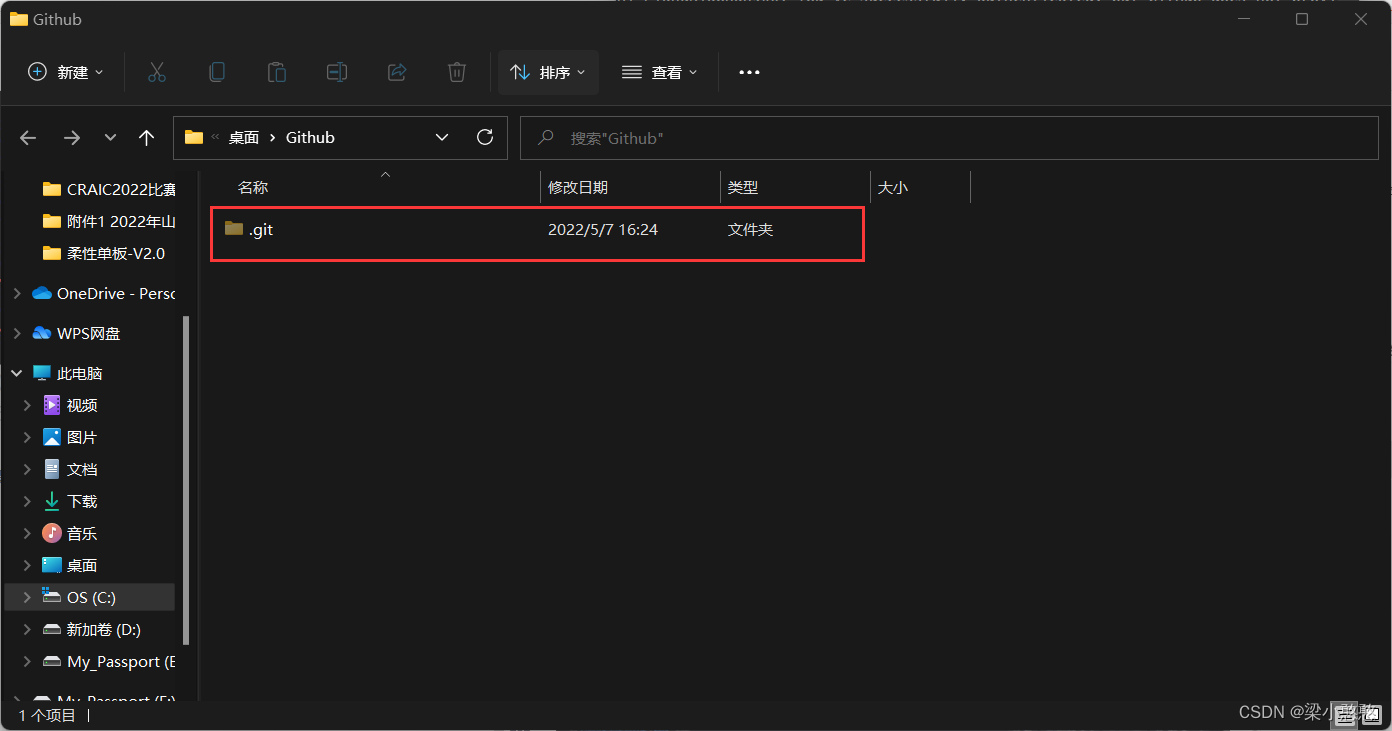Click the Github window title folder icon
Screen dimensions: 1392x731
click(x=18, y=19)
